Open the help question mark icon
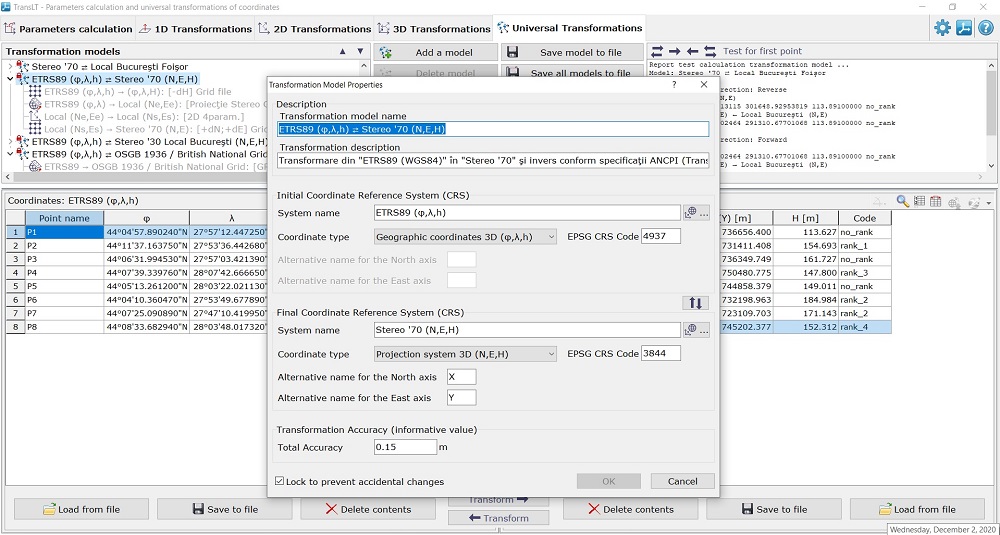Image resolution: width=1000 pixels, height=535 pixels. click(985, 28)
